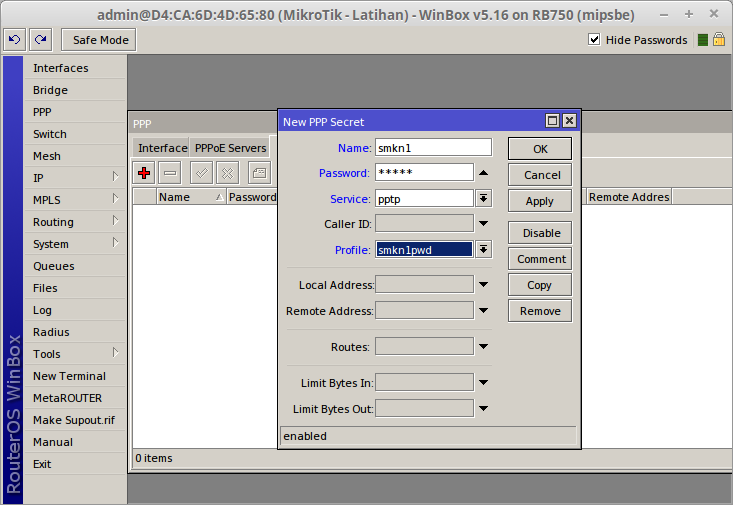Click the Name input field
733x505 pixels.
(x=433, y=148)
